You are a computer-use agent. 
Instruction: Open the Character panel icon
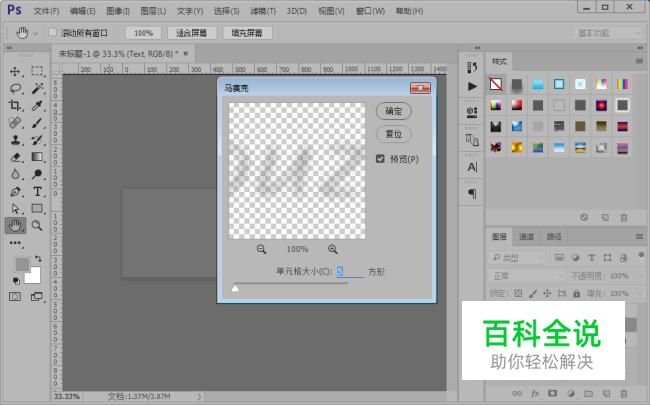pyautogui.click(x=472, y=167)
